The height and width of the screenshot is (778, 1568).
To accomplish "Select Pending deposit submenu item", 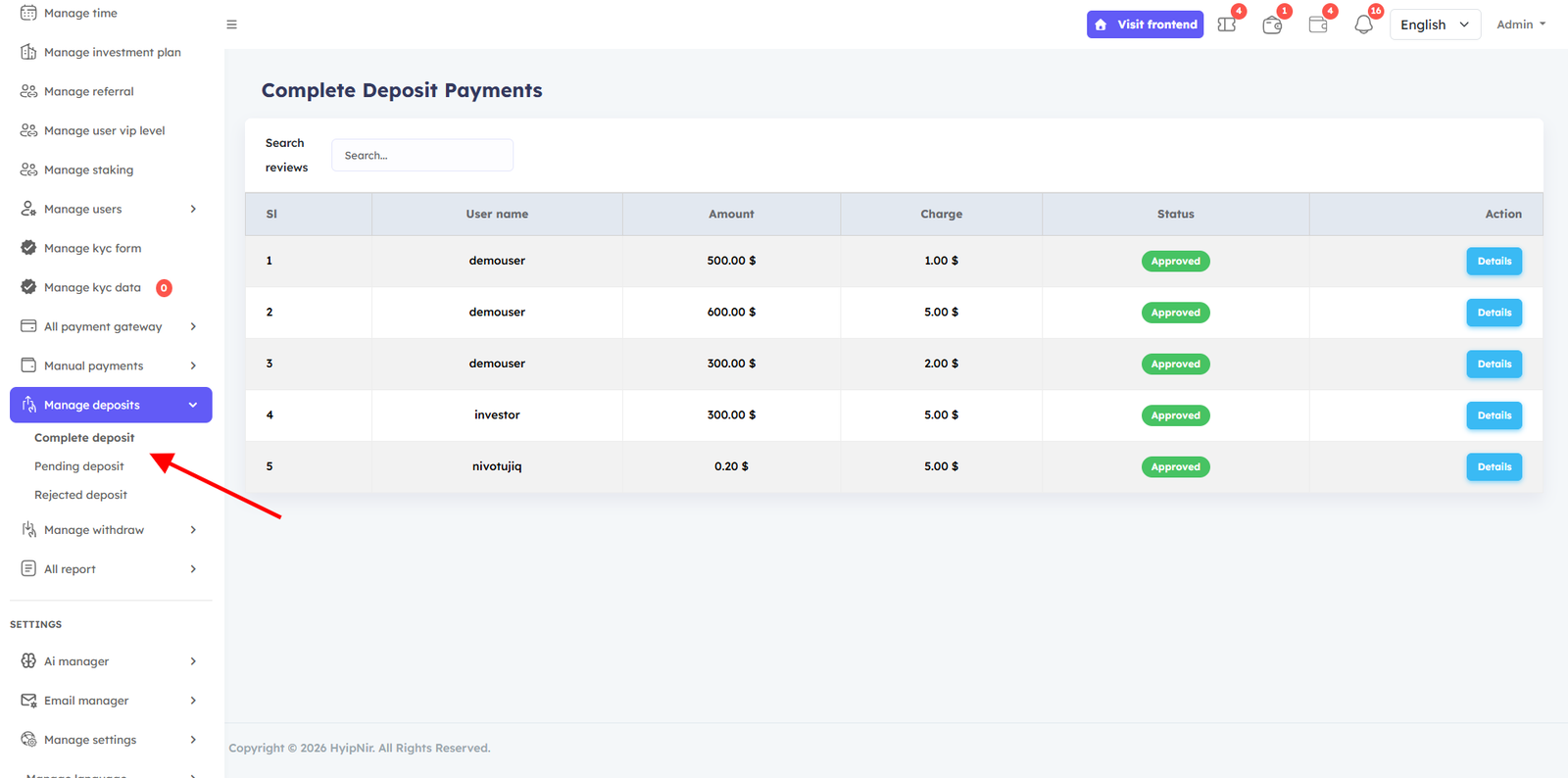I will coord(79,466).
